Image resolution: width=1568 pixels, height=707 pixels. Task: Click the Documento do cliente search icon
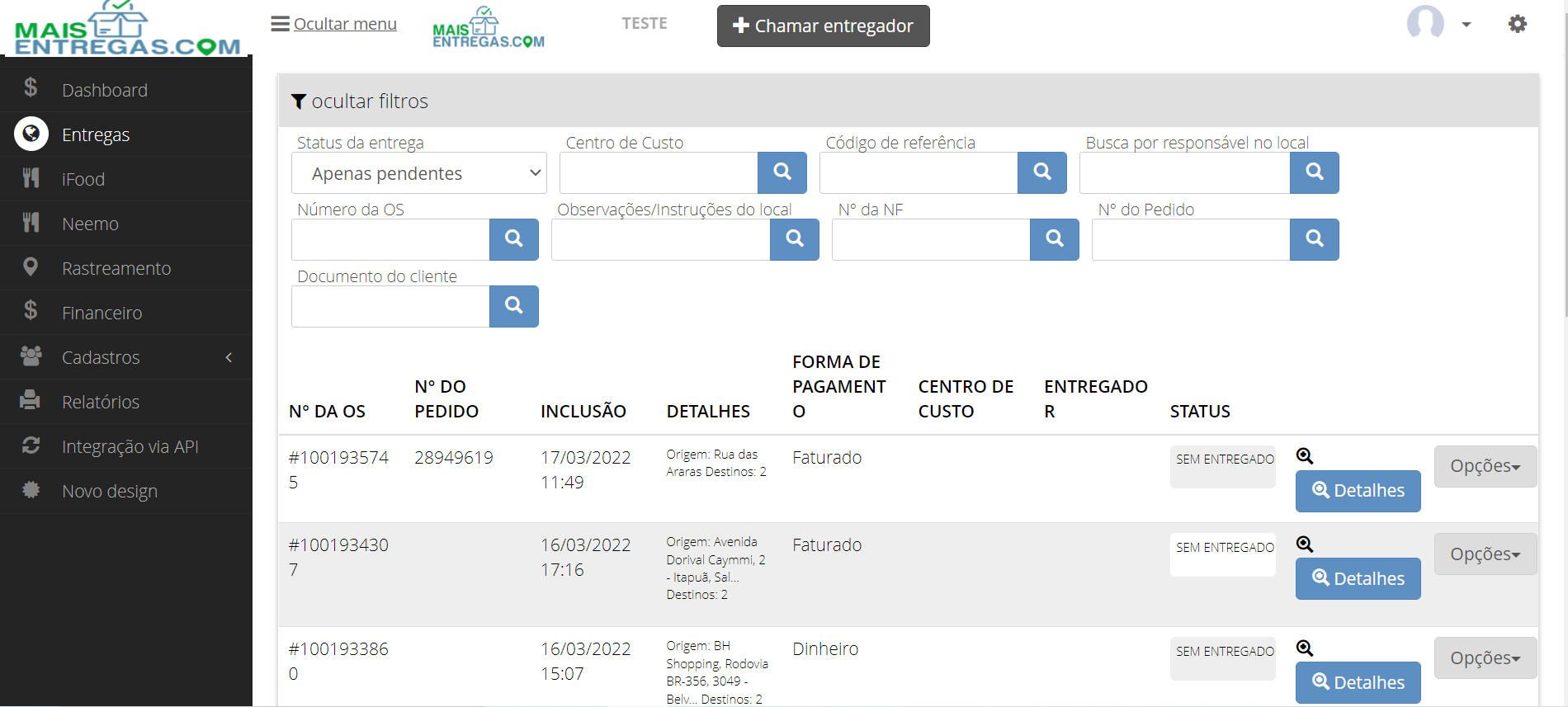click(x=514, y=306)
